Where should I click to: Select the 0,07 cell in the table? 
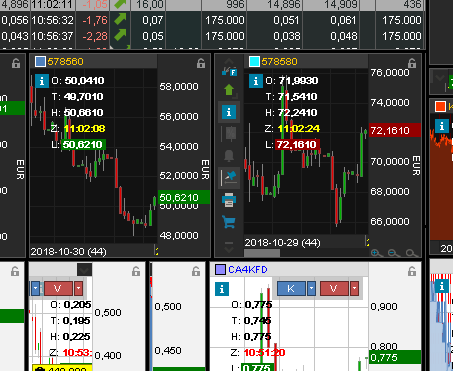[x=149, y=20]
